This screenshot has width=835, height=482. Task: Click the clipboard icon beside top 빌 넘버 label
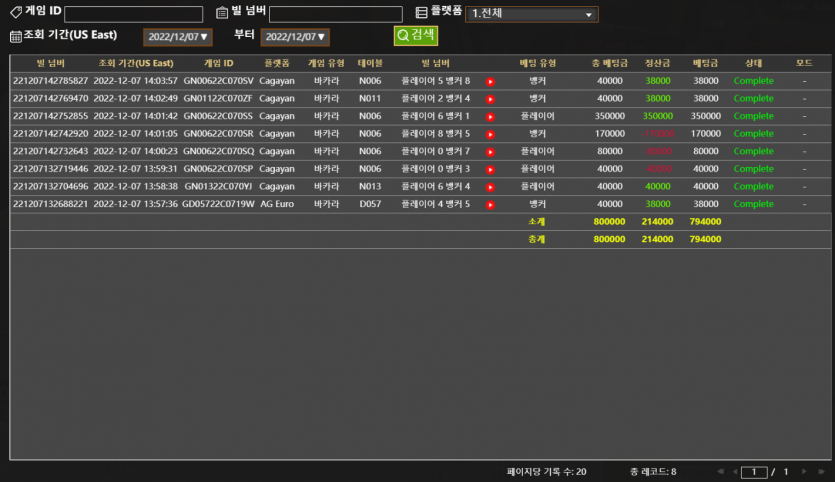click(x=222, y=13)
